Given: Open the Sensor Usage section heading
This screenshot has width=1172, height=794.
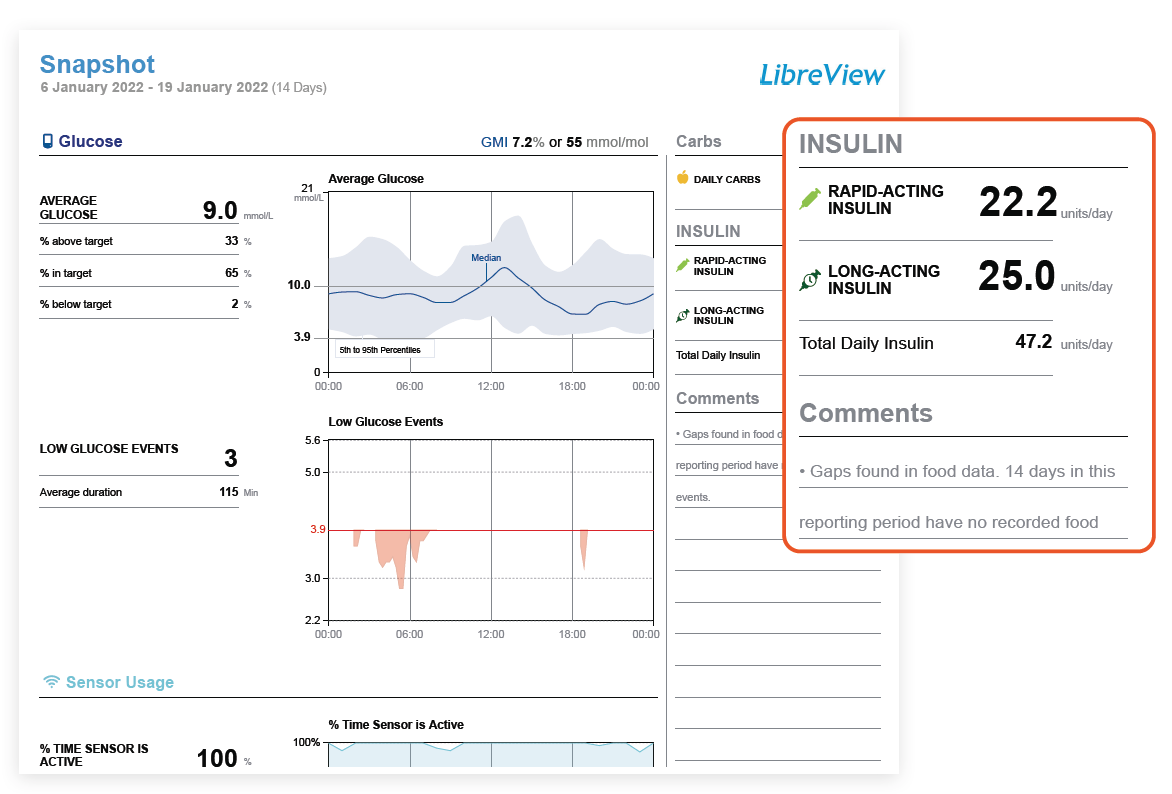Looking at the screenshot, I should point(119,682).
